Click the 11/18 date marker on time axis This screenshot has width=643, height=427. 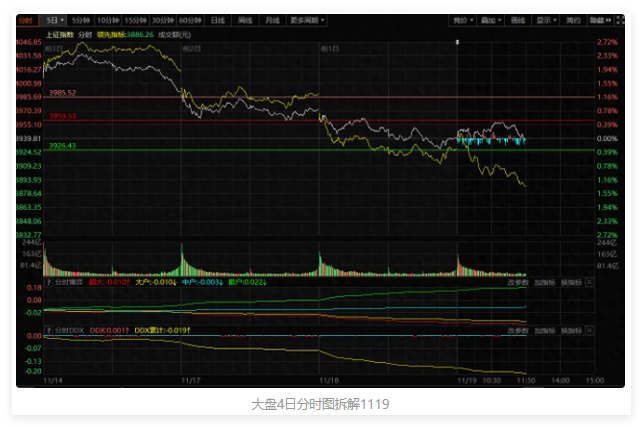tap(329, 380)
